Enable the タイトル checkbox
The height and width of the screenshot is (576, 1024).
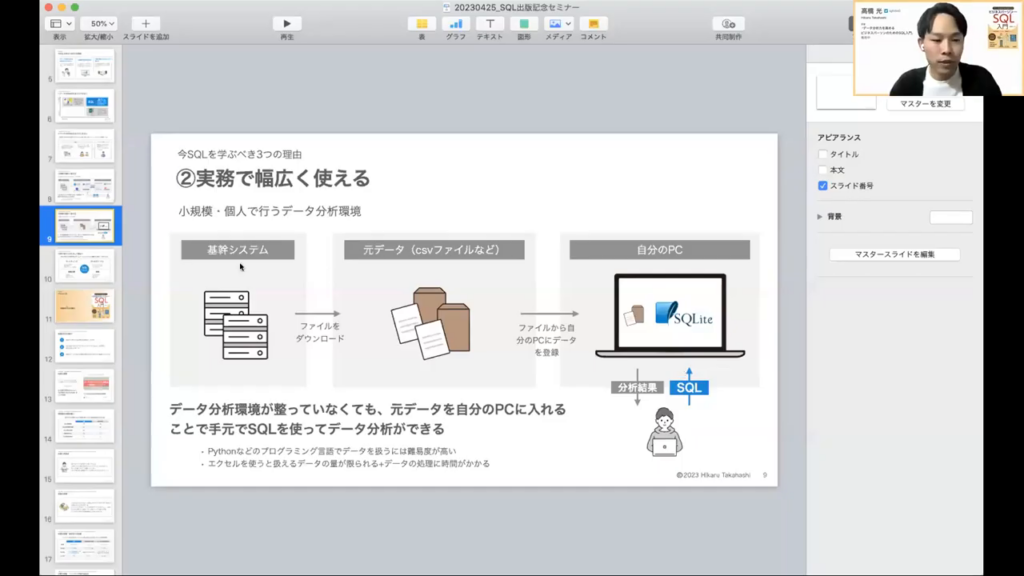point(823,155)
